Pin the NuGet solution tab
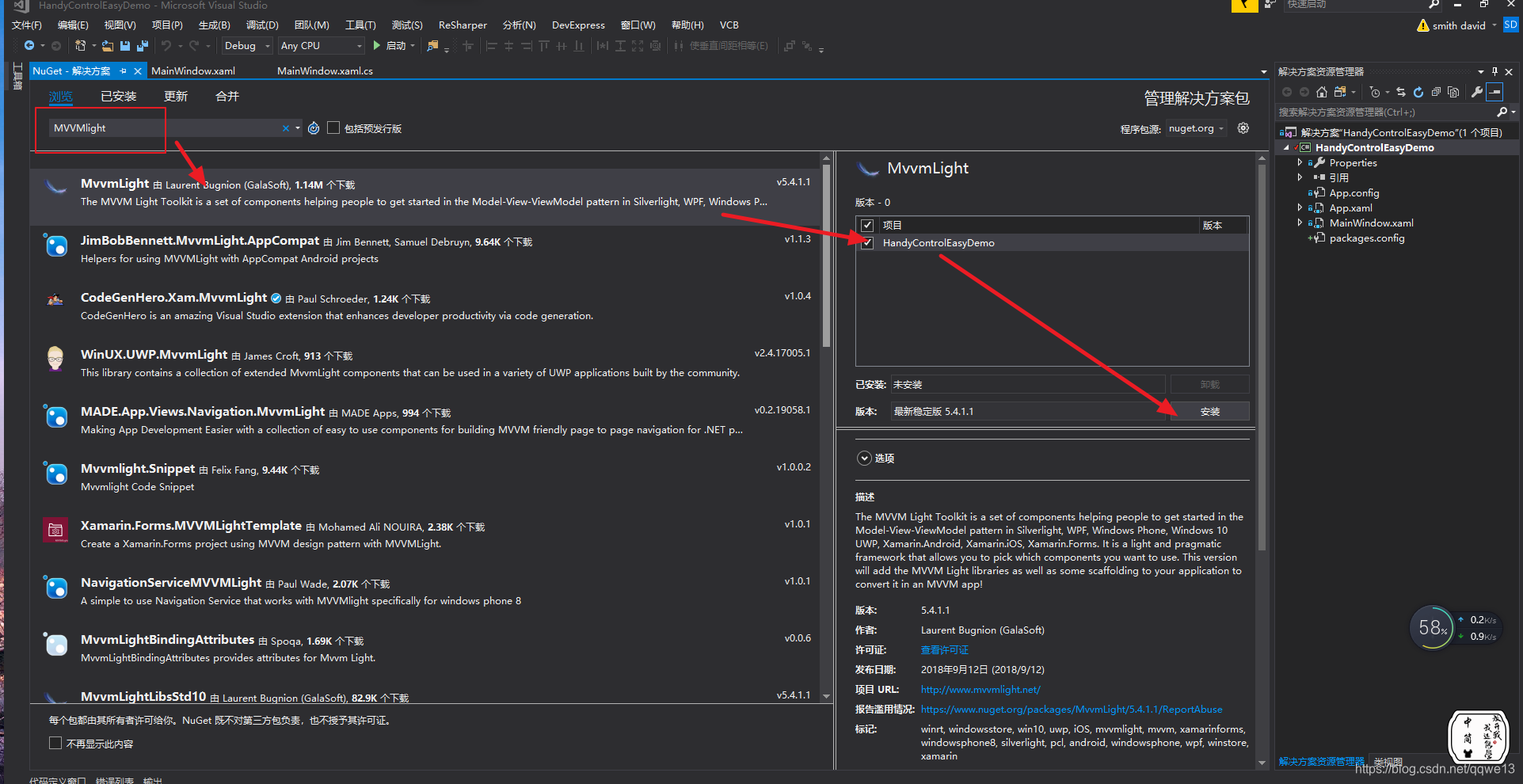 [123, 71]
